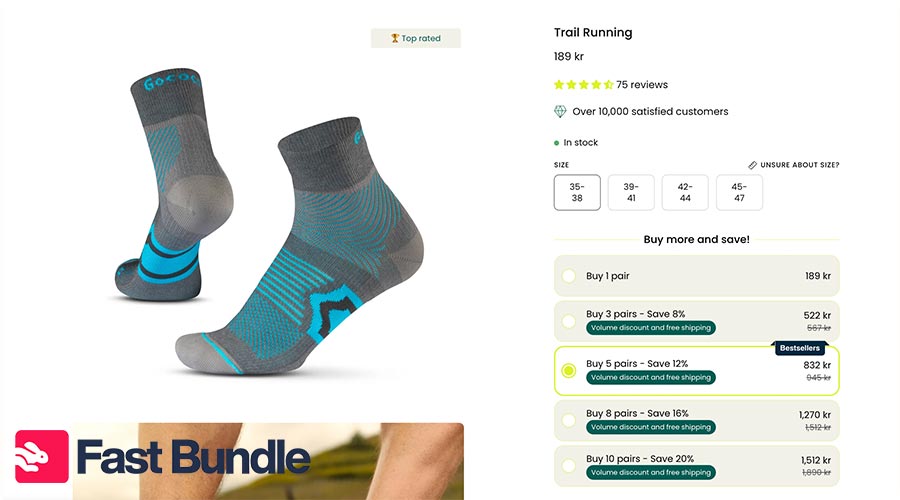Click the runner legs photo below product
Screen dimensions: 900x500
268,462
